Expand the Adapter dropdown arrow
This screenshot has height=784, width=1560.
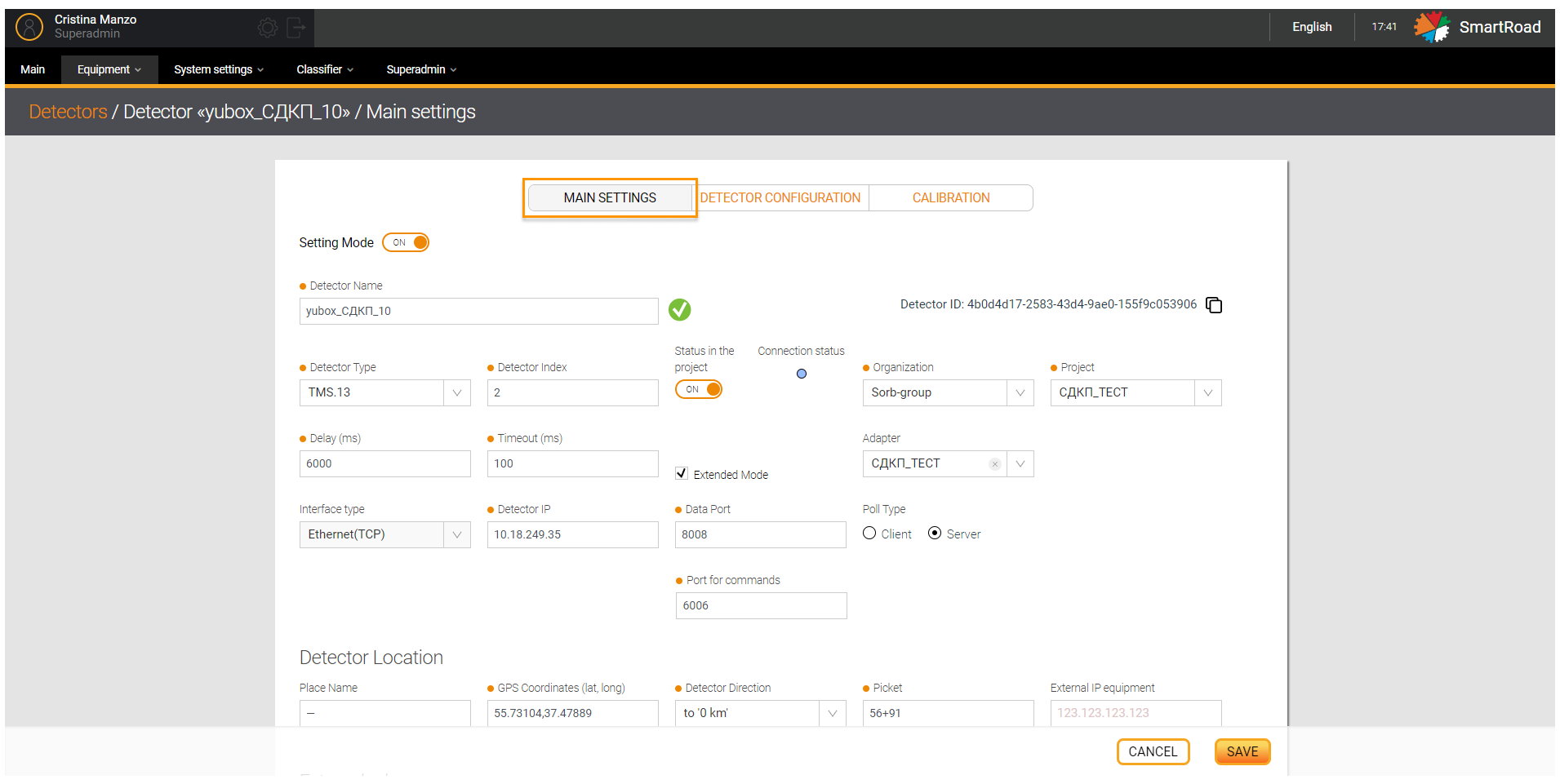pos(1020,463)
